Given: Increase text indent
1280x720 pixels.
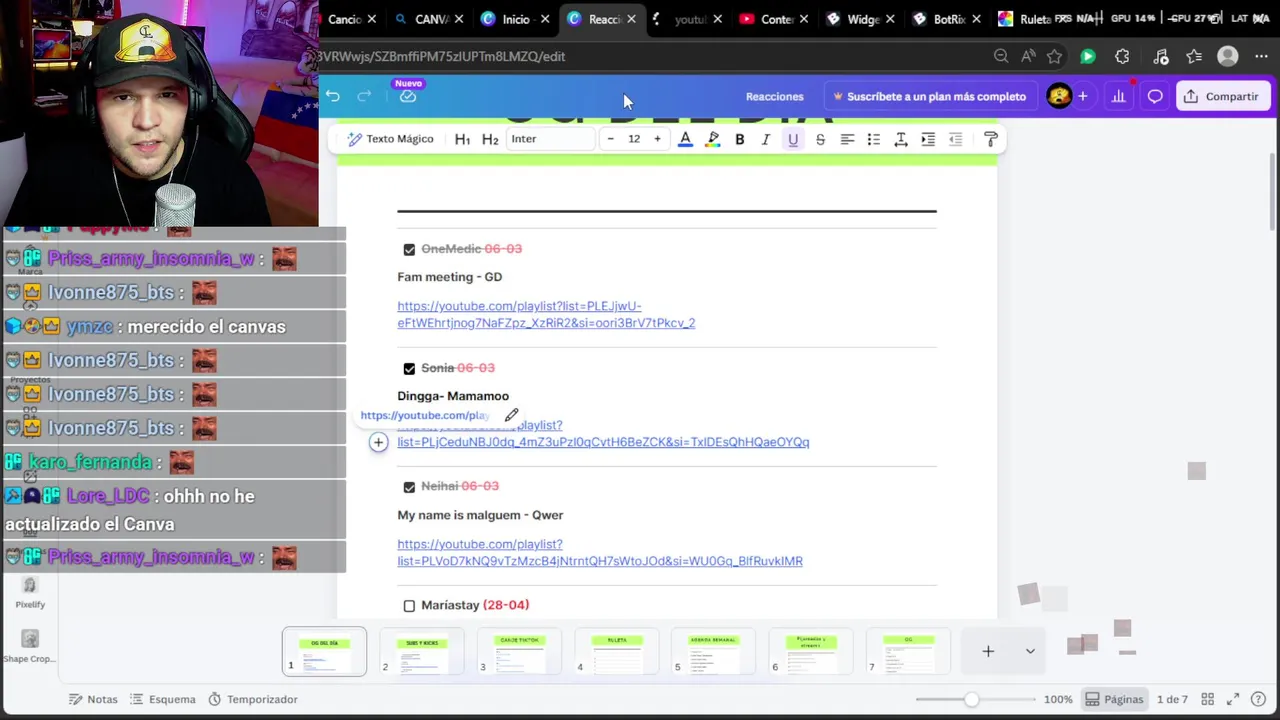Looking at the screenshot, I should click(x=928, y=139).
